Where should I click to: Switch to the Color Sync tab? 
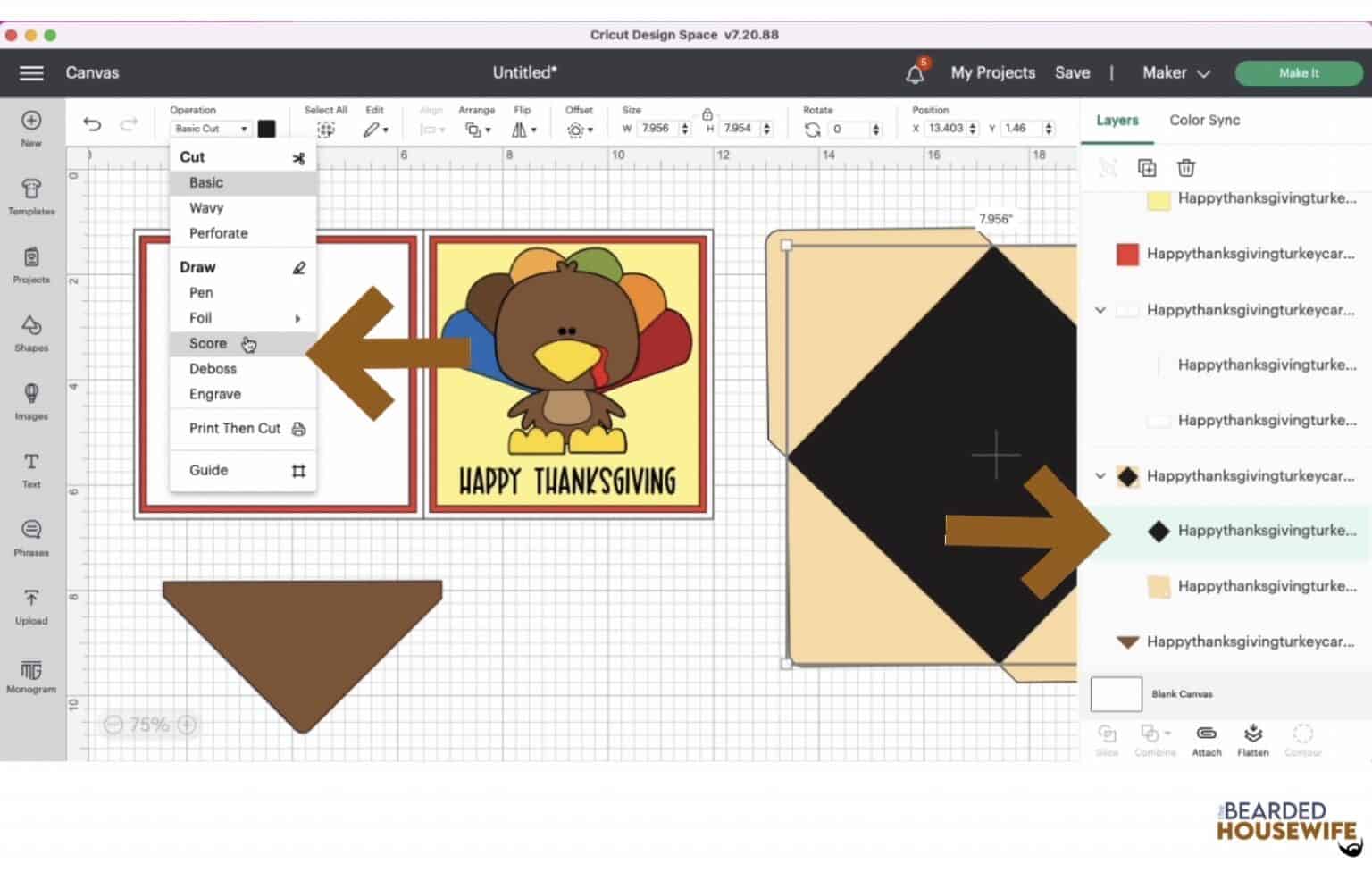tap(1204, 120)
